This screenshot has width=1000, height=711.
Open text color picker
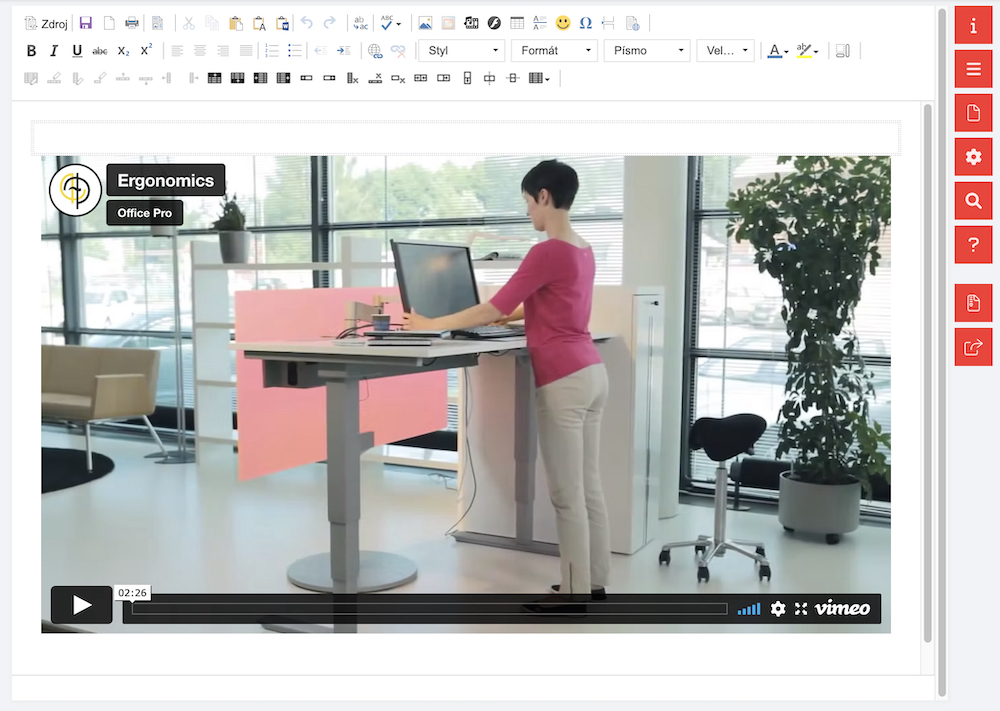tap(777, 51)
